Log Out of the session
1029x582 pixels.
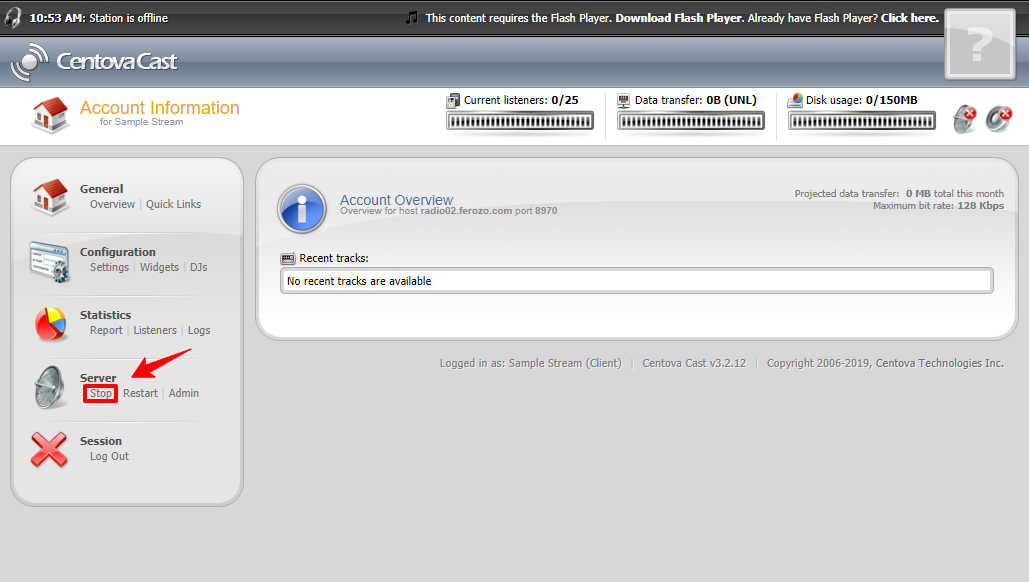[110, 456]
